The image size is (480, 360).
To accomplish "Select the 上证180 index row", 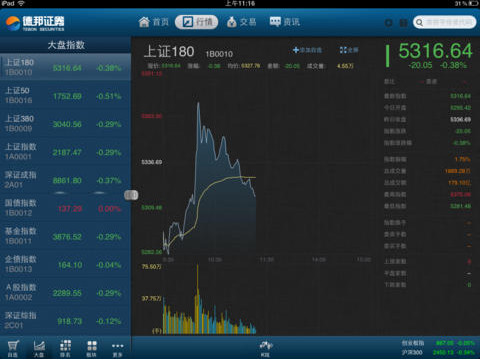I will click(65, 67).
